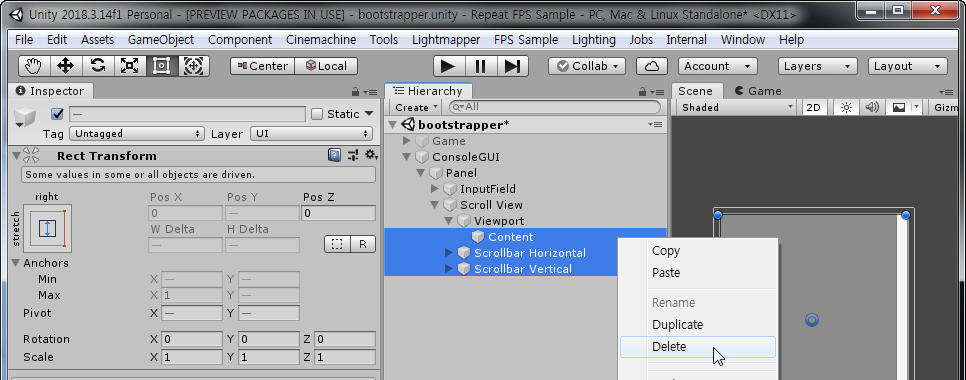
Task: Select the Move tool
Action: coord(66,66)
